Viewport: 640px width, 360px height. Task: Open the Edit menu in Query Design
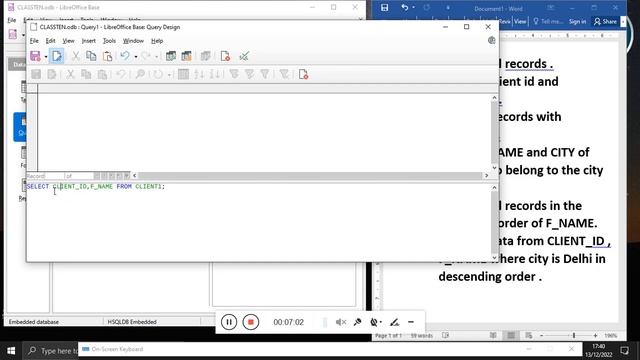pos(50,41)
